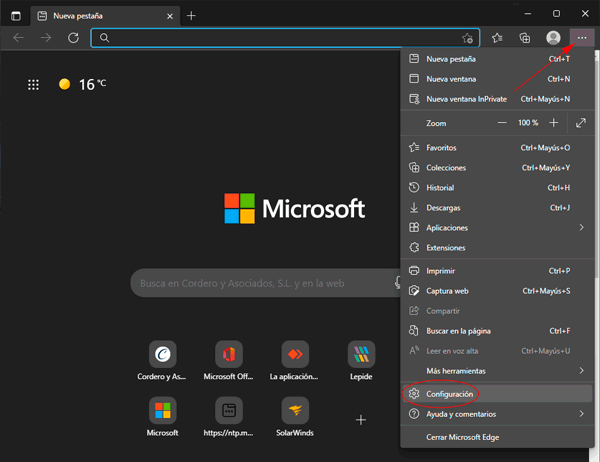Expand Más herramientas submenu
Screen dimensions: 600x462
(x=496, y=371)
